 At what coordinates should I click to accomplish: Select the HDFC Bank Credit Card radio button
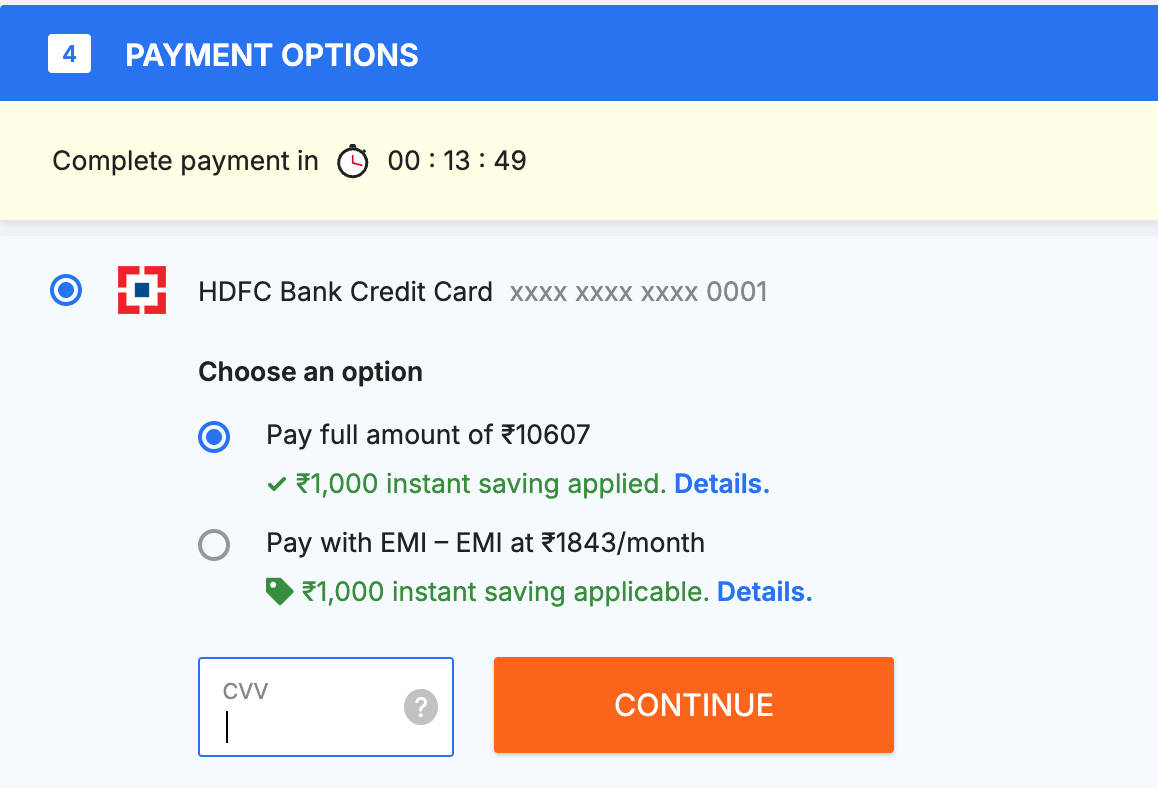(x=66, y=291)
